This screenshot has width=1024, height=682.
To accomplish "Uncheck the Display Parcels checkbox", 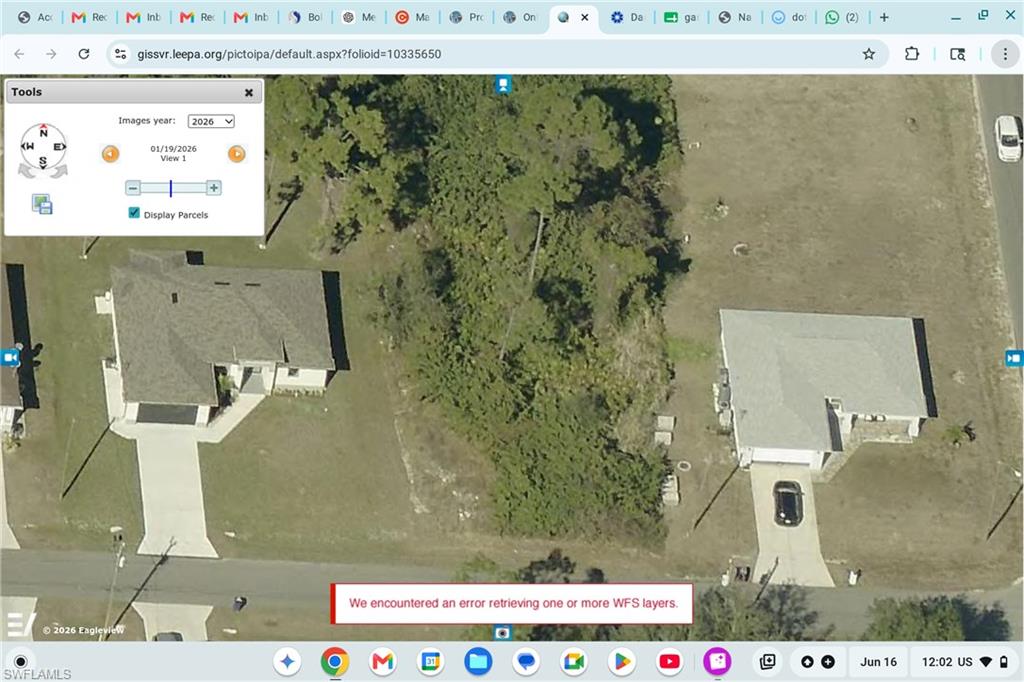I will [x=134, y=213].
